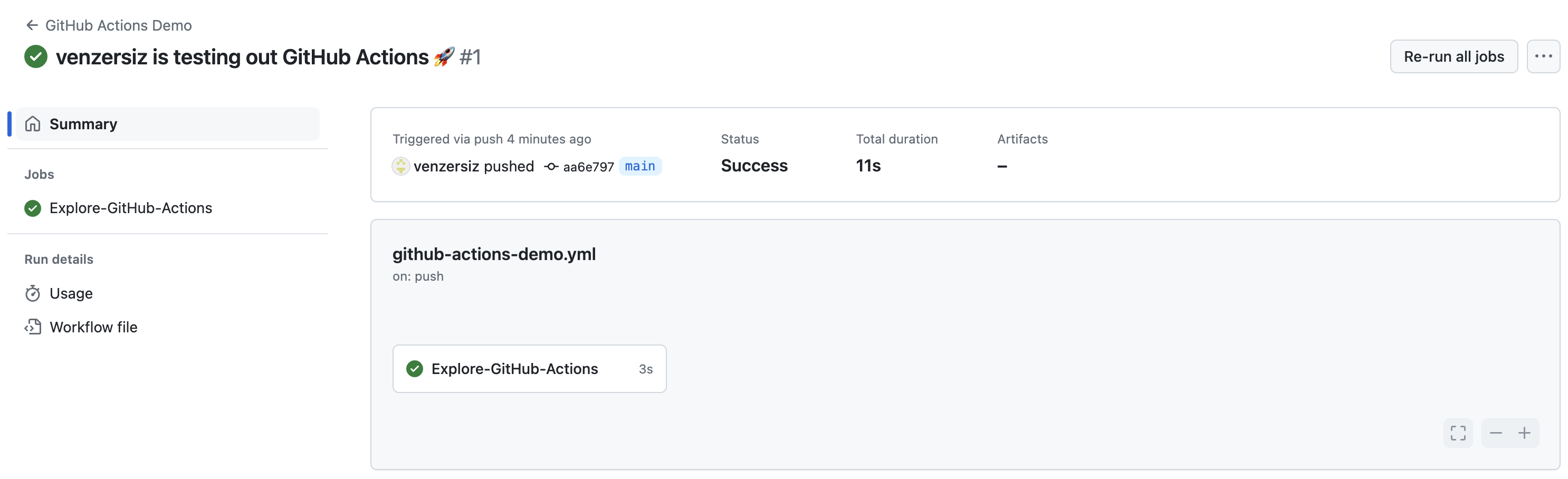The width and height of the screenshot is (1568, 479).
Task: Open the Workflow file page
Action: pos(93,327)
